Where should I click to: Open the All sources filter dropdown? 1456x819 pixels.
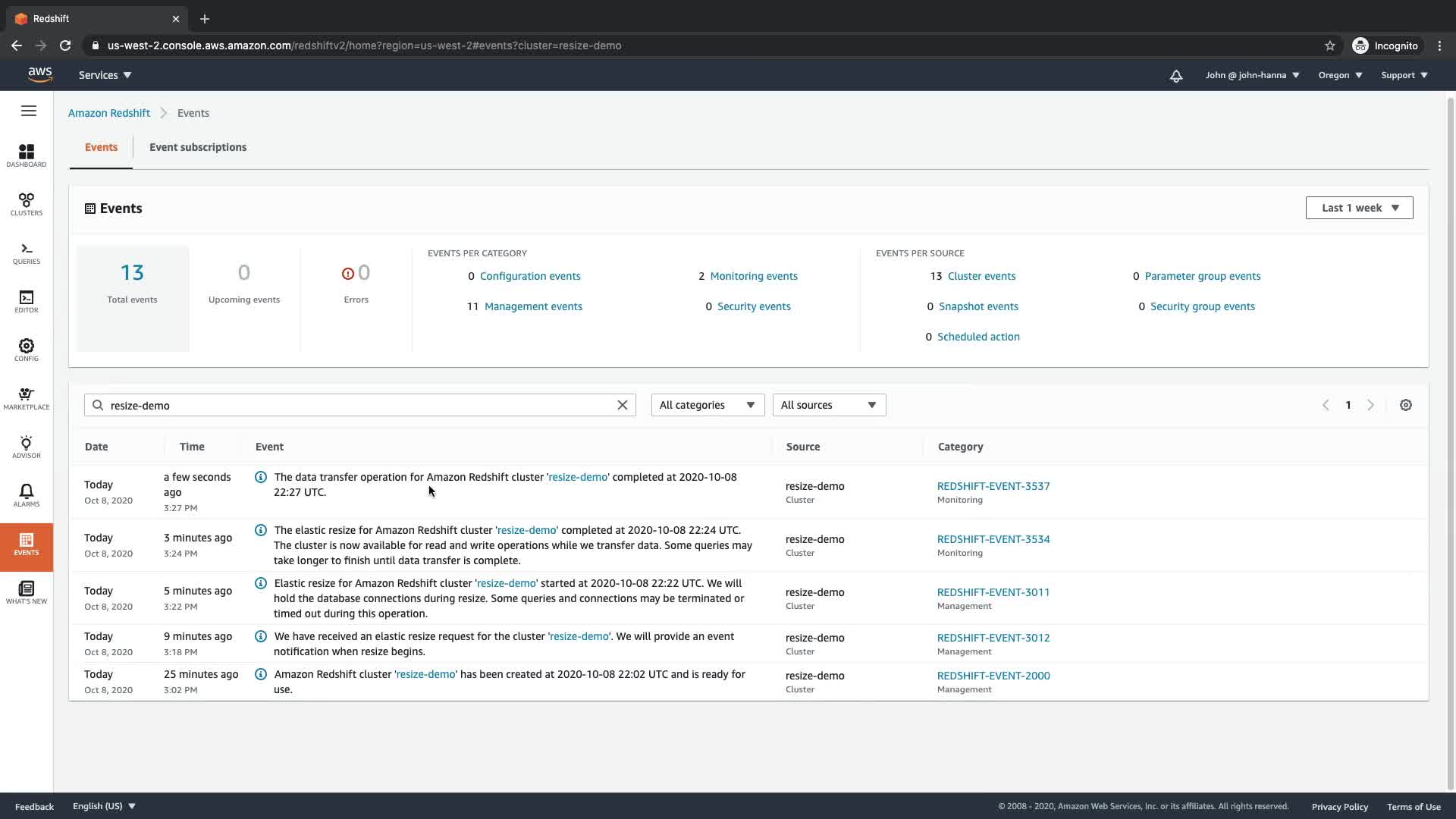tap(828, 405)
